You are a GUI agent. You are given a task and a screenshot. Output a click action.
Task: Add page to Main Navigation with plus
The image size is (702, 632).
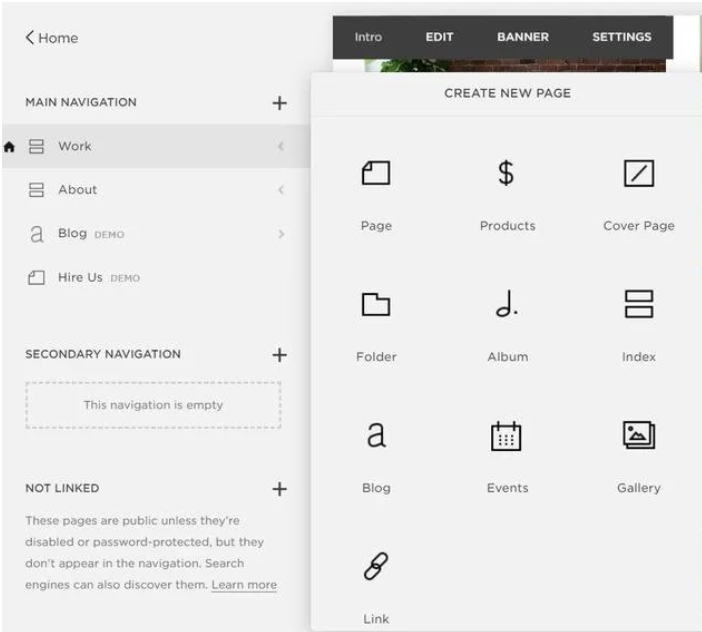click(x=279, y=103)
